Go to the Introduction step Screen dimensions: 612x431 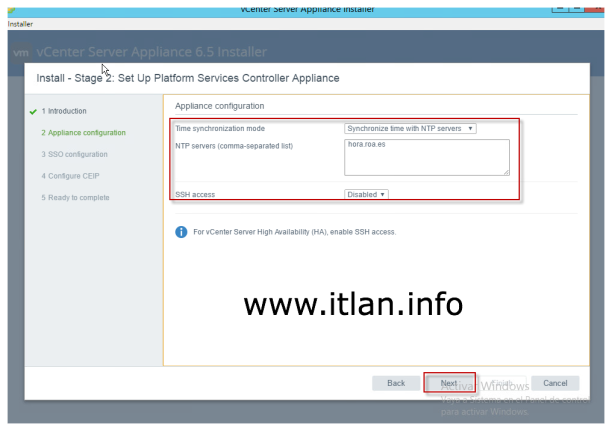(64, 111)
